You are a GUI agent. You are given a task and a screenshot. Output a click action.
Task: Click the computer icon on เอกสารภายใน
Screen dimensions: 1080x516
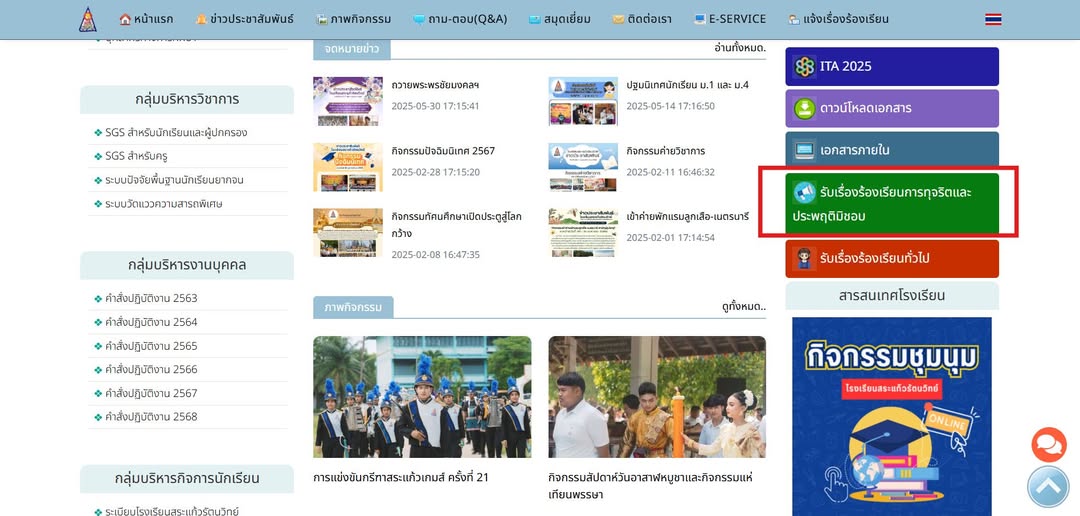click(x=804, y=149)
